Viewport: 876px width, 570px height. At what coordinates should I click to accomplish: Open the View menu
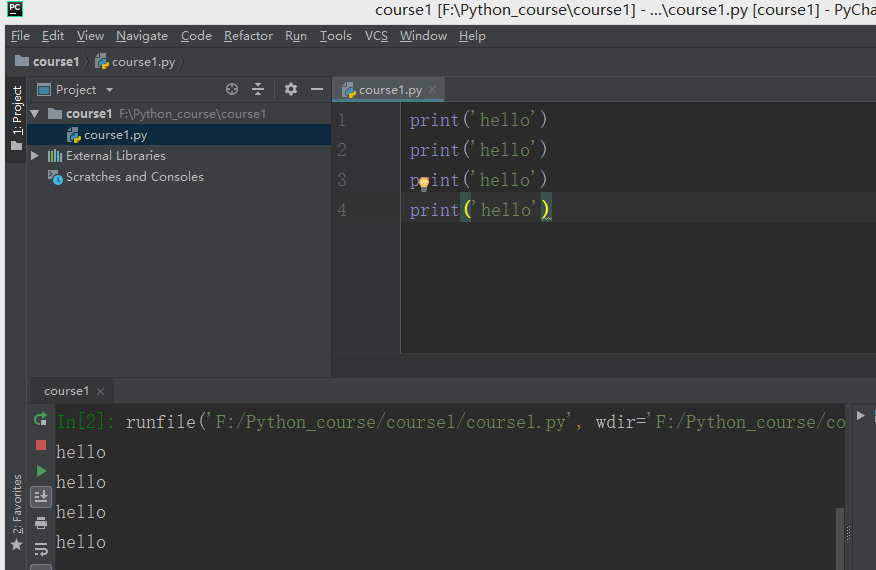(x=90, y=36)
